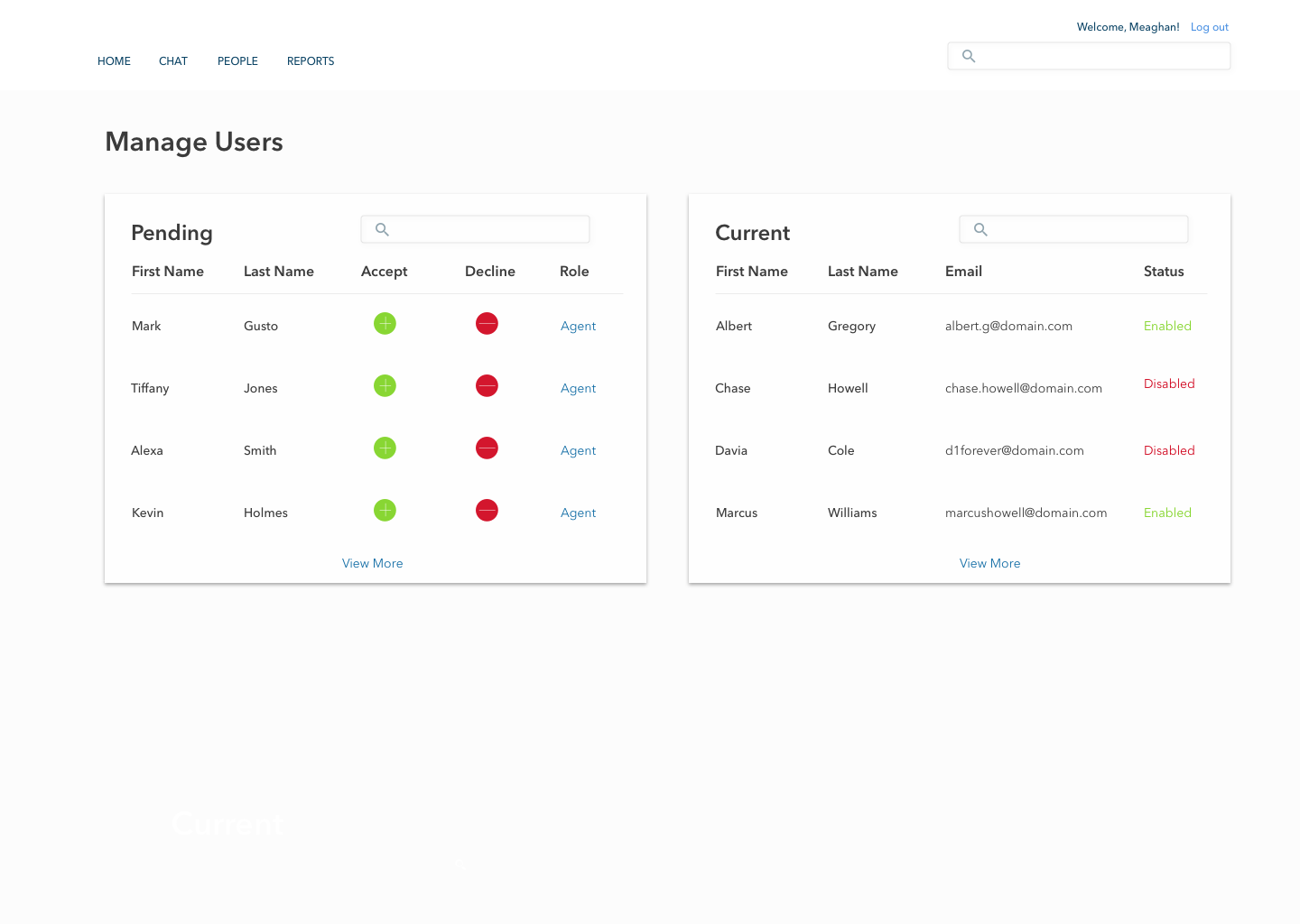Viewport: 1300px width, 924px height.
Task: Click the Current Last Name column header
Action: tap(863, 272)
